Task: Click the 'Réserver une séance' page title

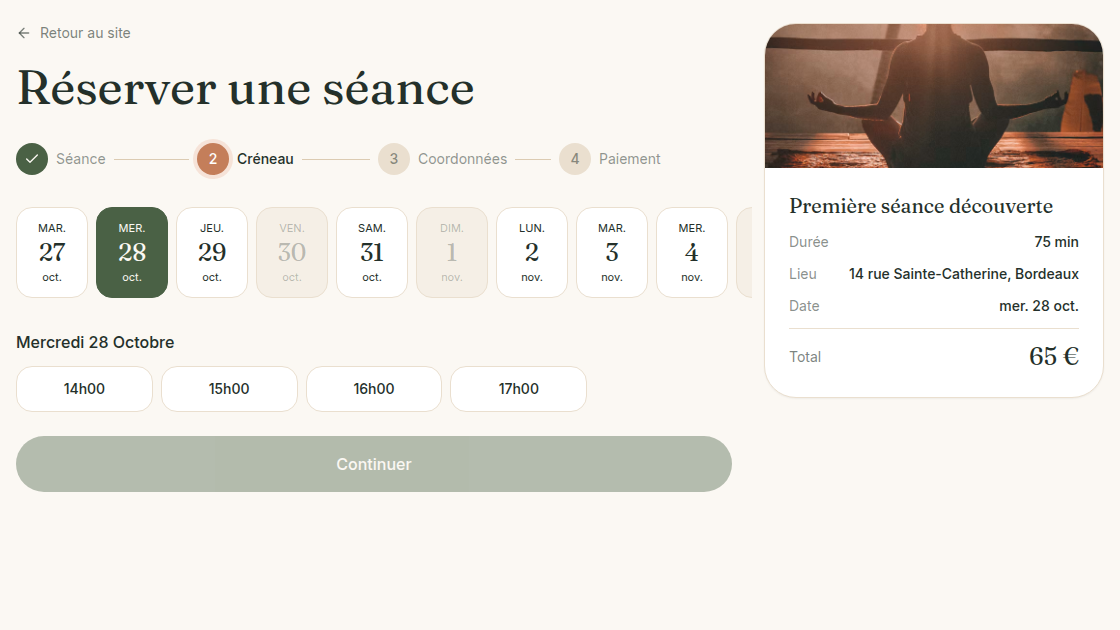Action: [x=246, y=89]
